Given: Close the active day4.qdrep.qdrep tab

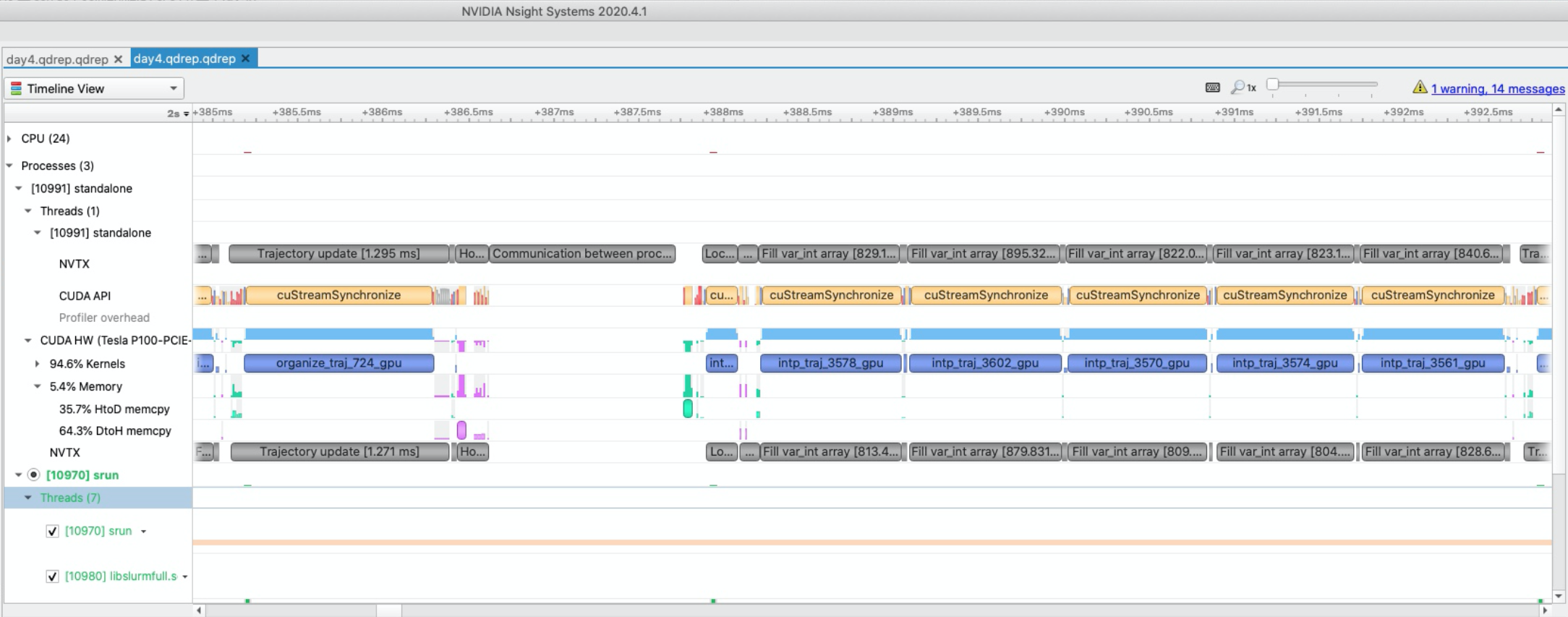Looking at the screenshot, I should 246,59.
